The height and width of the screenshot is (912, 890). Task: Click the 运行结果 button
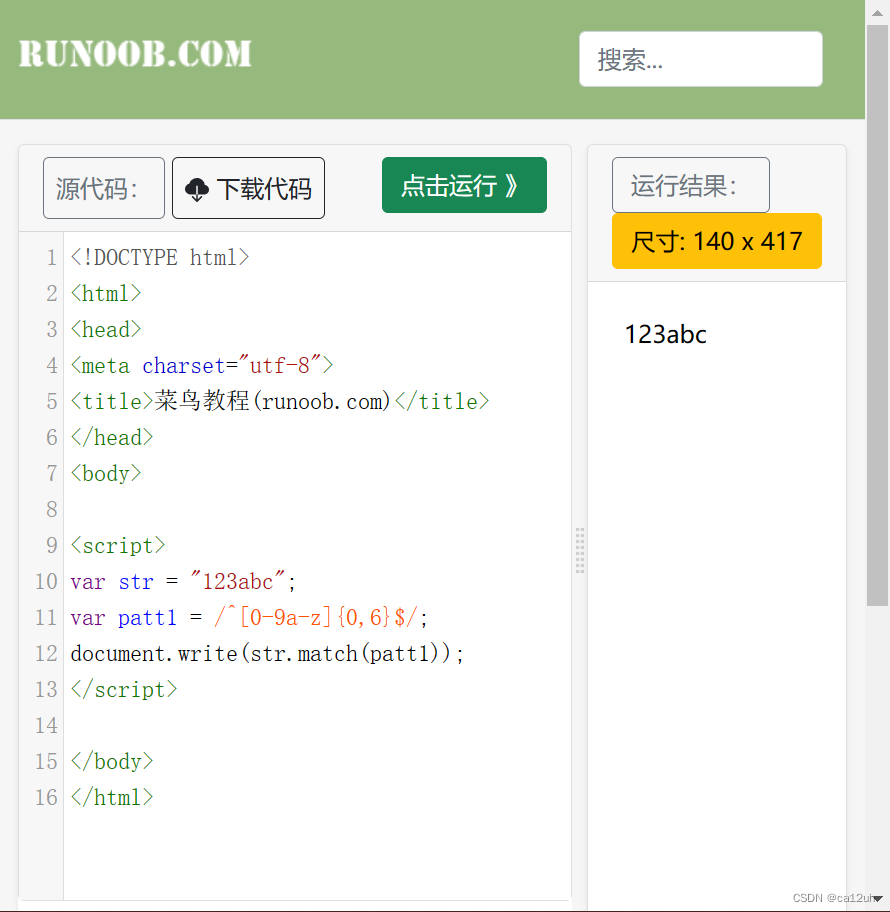point(690,185)
